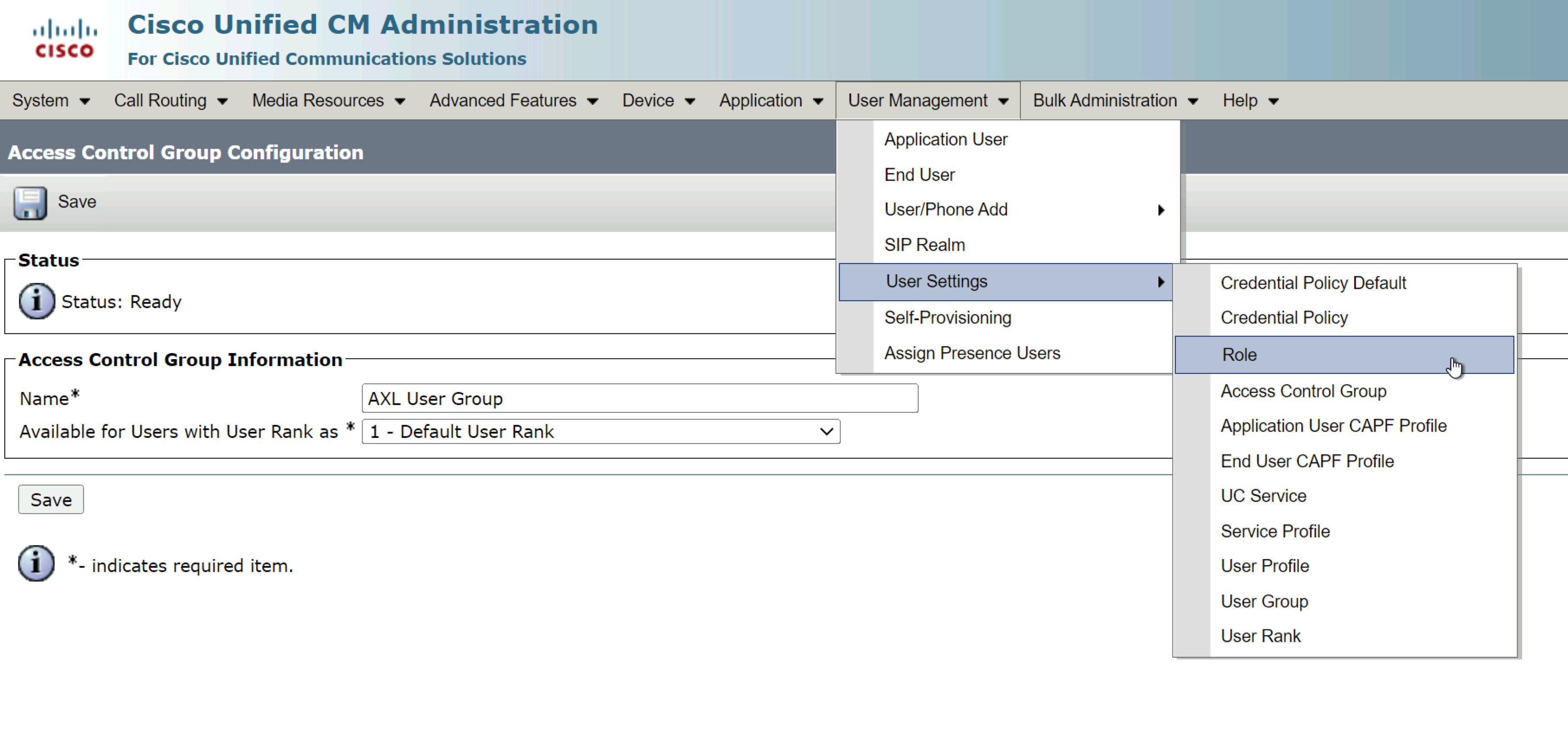
Task: Expand the User Rank dropdown
Action: [601, 431]
